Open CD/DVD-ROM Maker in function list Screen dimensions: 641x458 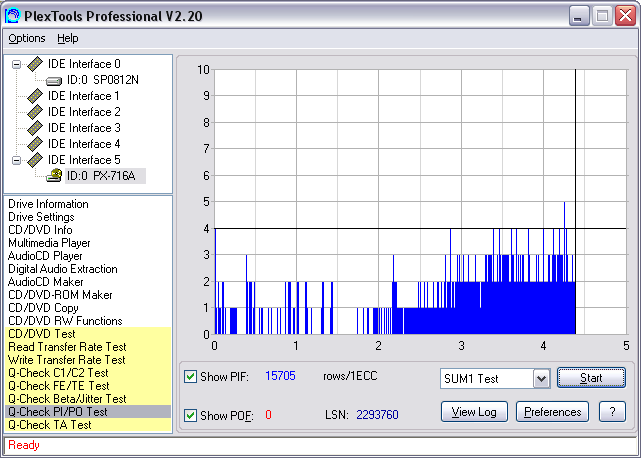(x=60, y=295)
